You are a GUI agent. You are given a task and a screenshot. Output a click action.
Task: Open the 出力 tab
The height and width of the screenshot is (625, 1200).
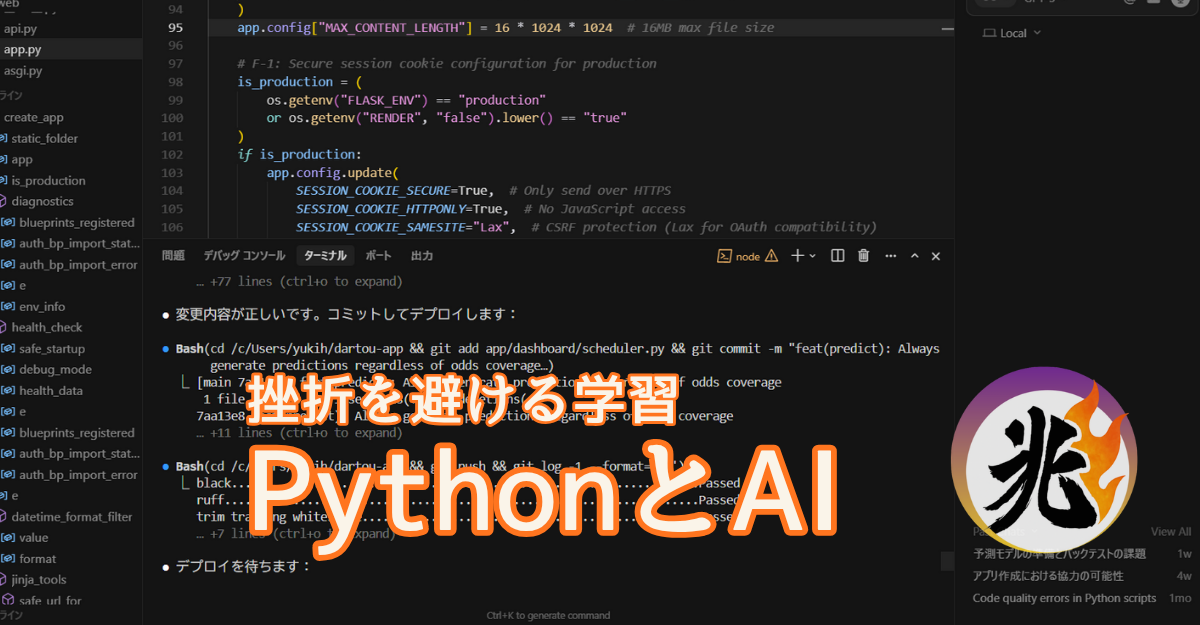[422, 256]
